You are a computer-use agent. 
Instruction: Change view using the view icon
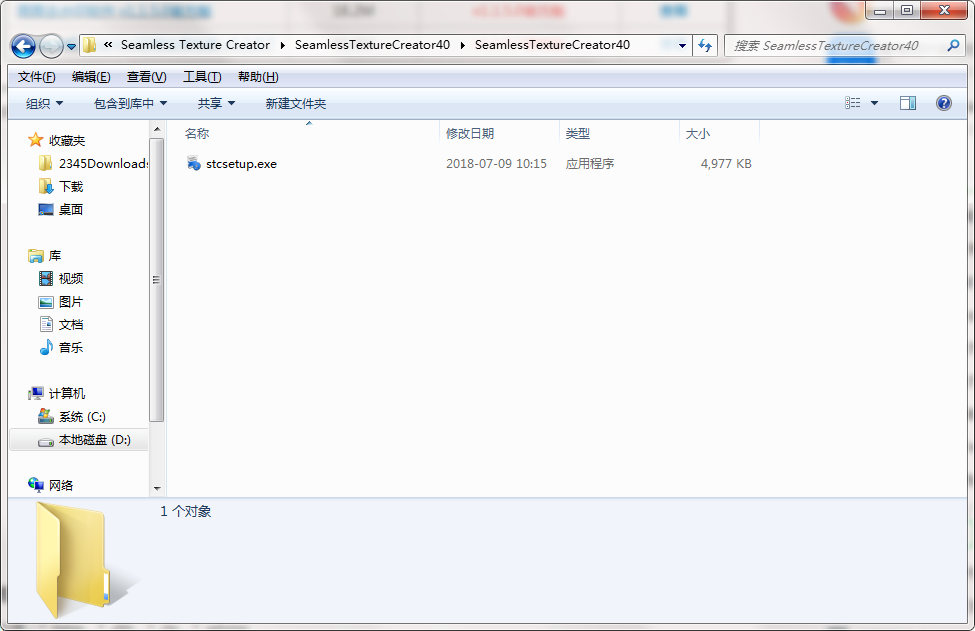(x=853, y=103)
